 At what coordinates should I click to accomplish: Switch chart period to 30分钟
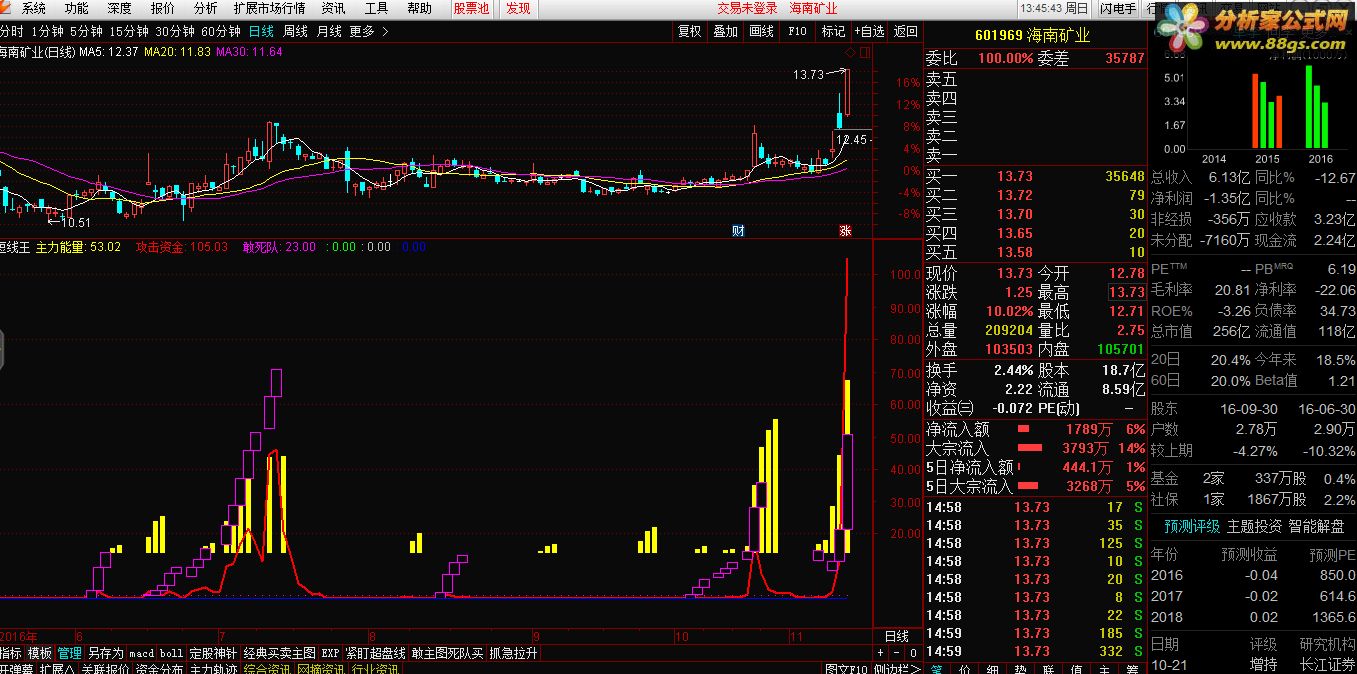[175, 31]
